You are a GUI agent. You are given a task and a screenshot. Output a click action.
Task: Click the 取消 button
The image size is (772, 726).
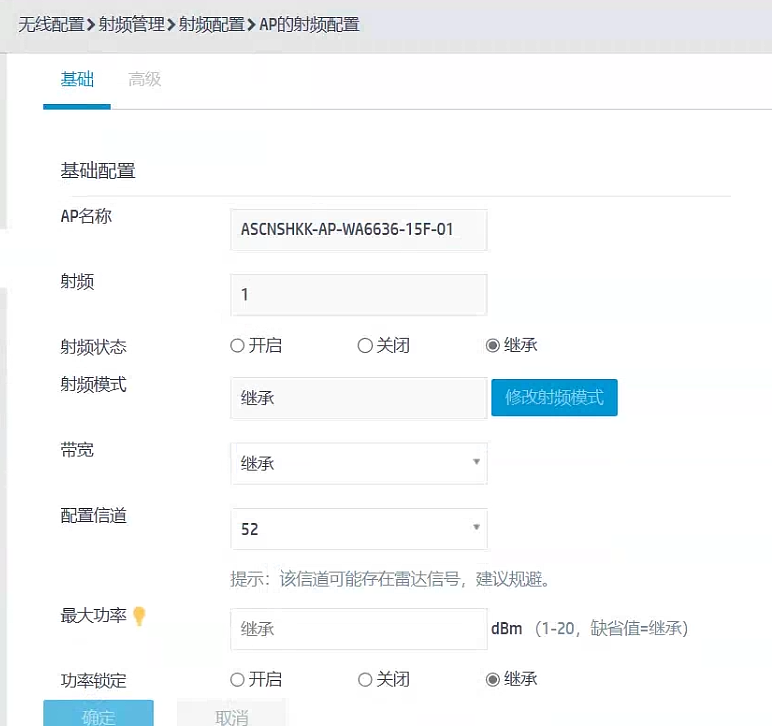click(x=231, y=713)
